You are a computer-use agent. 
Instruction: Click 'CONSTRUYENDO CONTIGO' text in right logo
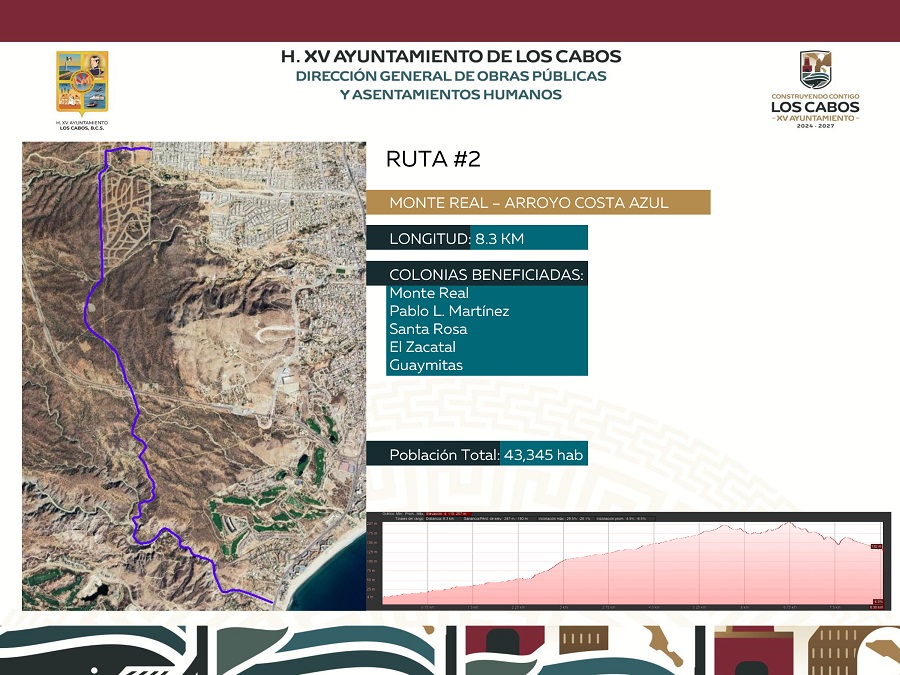815,96
